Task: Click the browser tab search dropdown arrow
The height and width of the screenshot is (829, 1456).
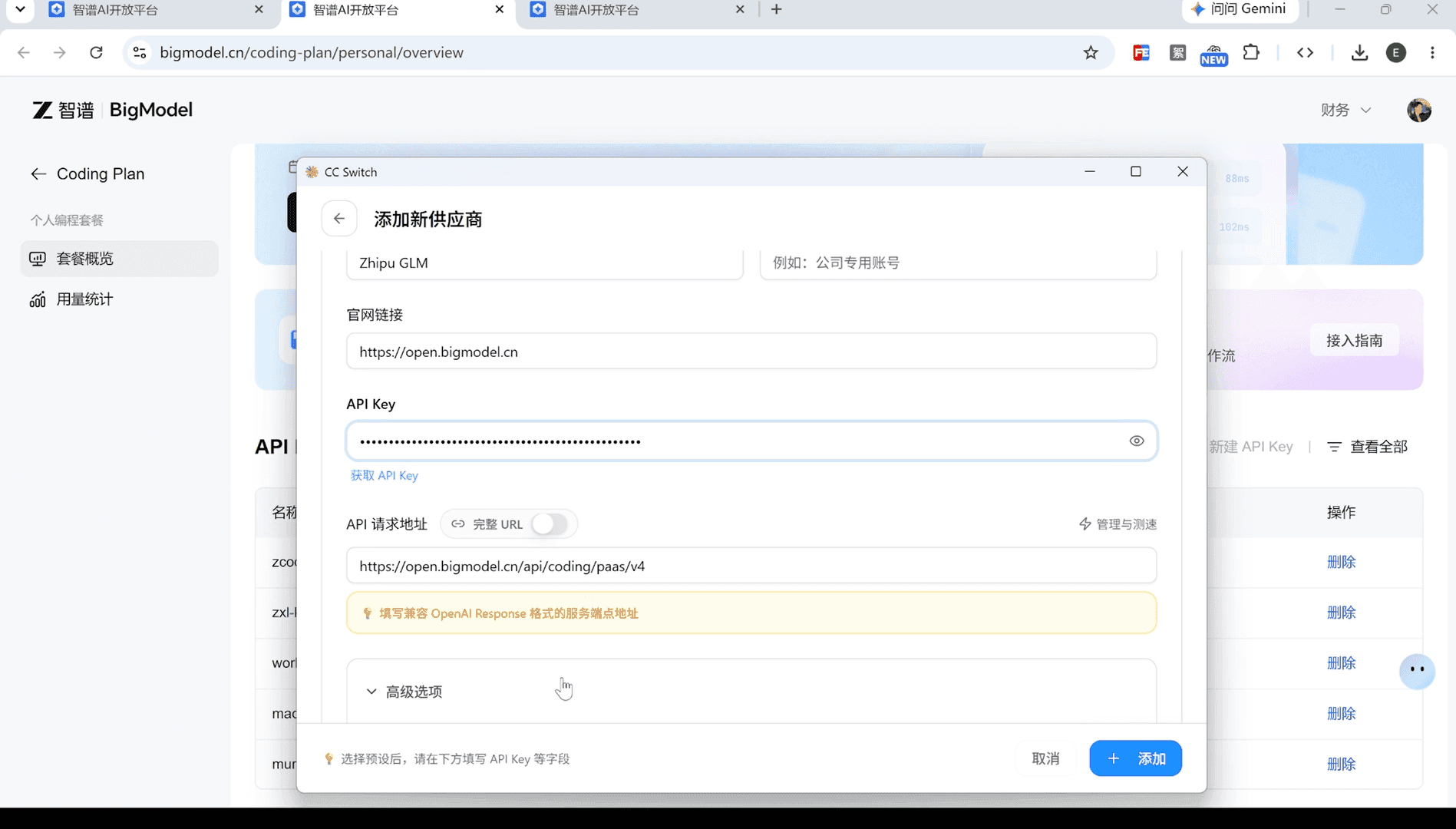Action: [20, 9]
